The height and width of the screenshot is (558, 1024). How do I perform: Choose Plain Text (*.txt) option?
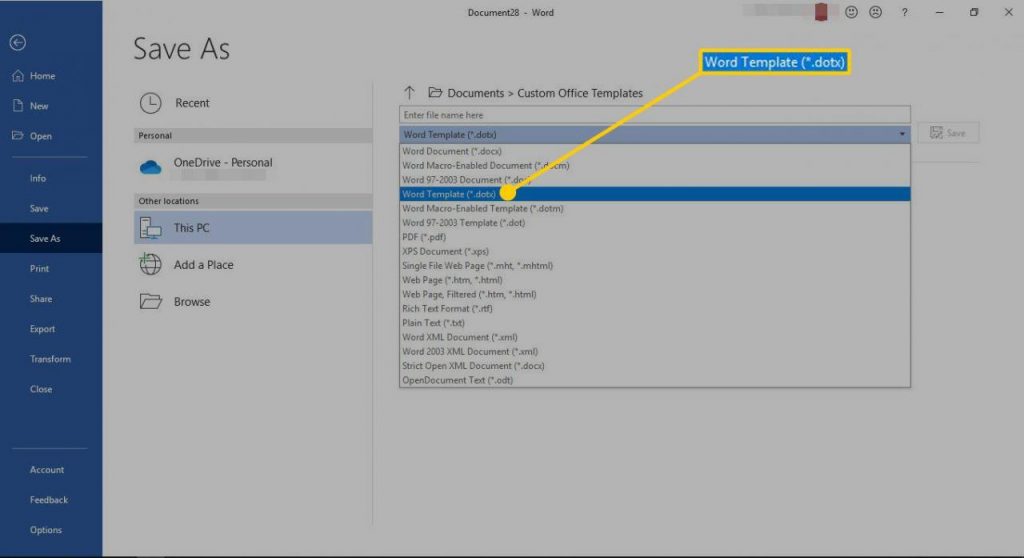654,323
